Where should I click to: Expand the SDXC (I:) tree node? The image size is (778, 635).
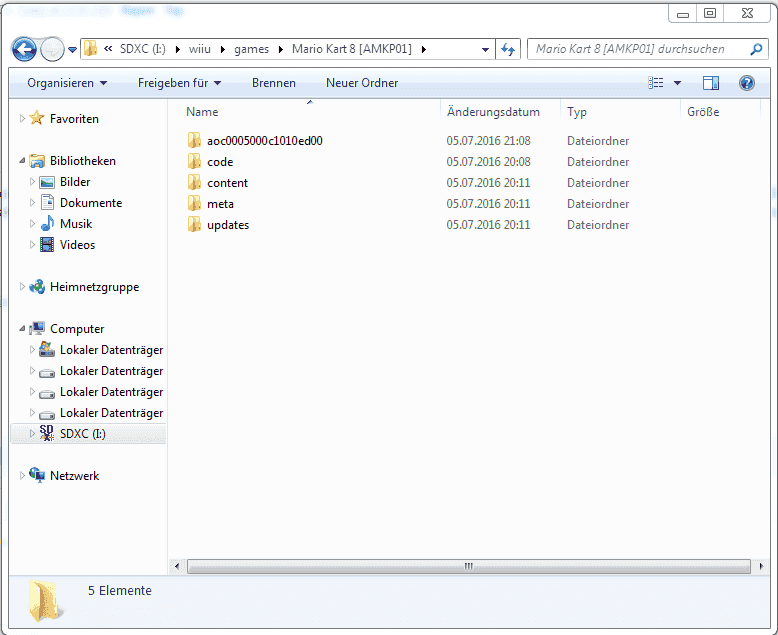click(x=32, y=433)
